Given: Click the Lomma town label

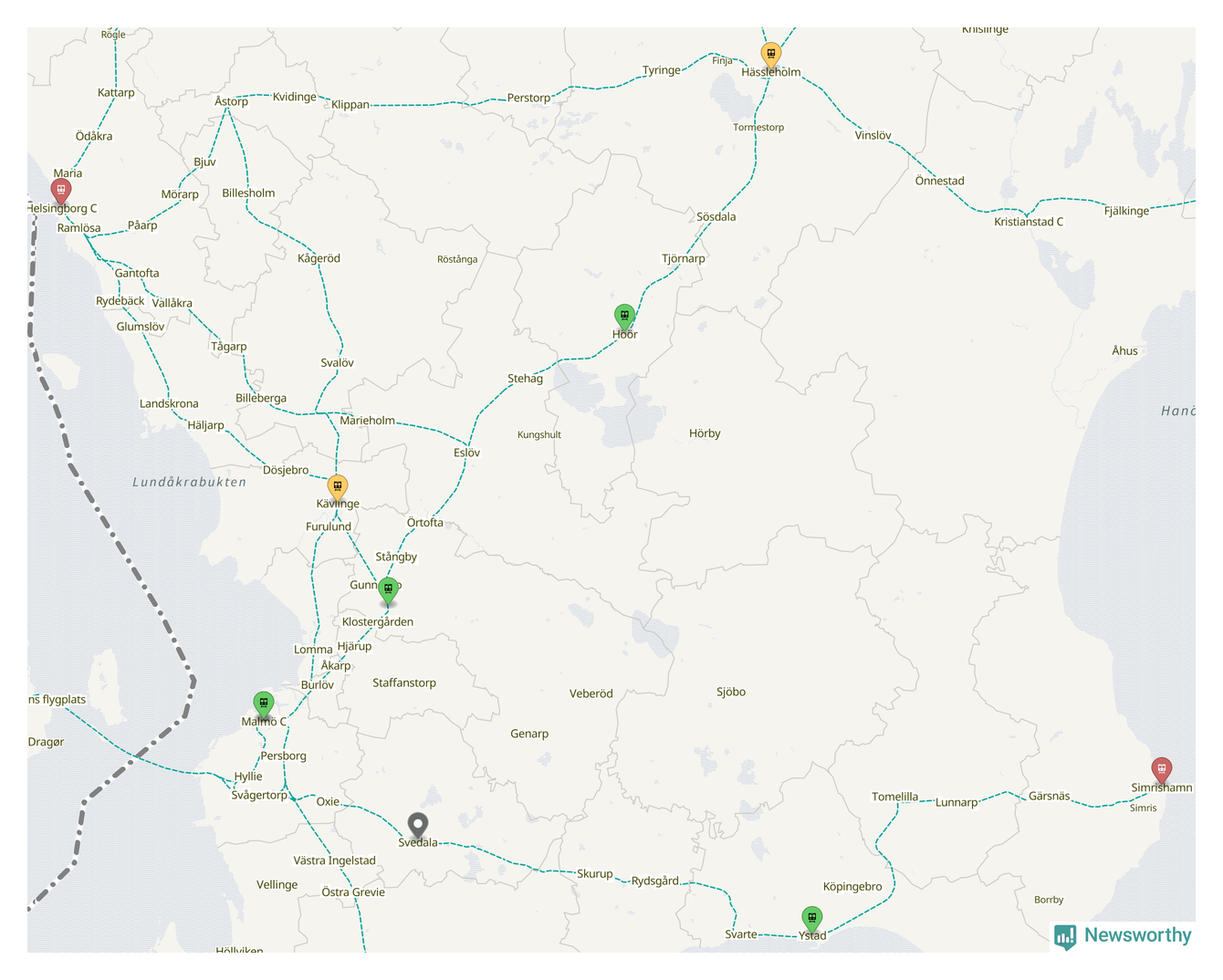Looking at the screenshot, I should coord(313,650).
